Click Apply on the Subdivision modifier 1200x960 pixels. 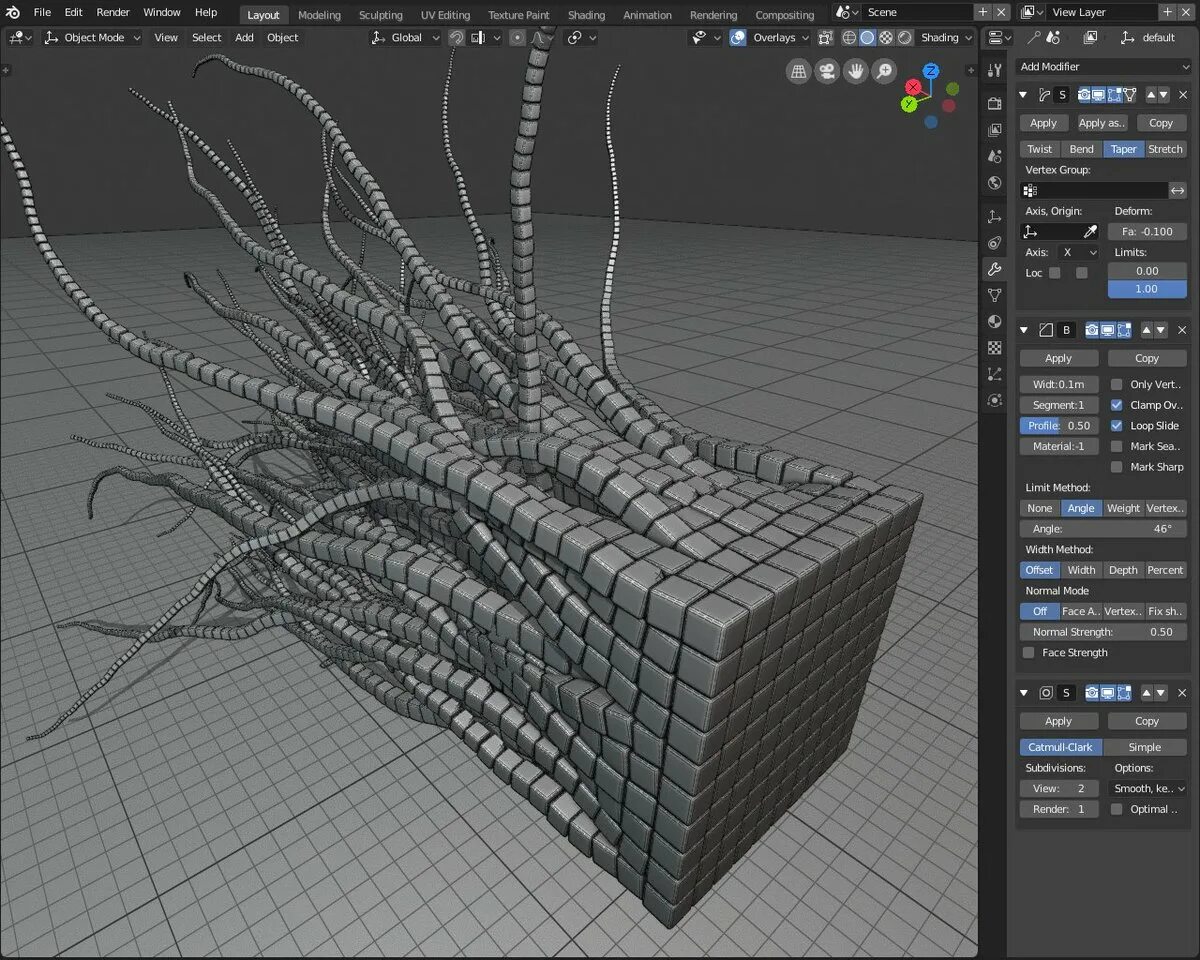(1058, 721)
